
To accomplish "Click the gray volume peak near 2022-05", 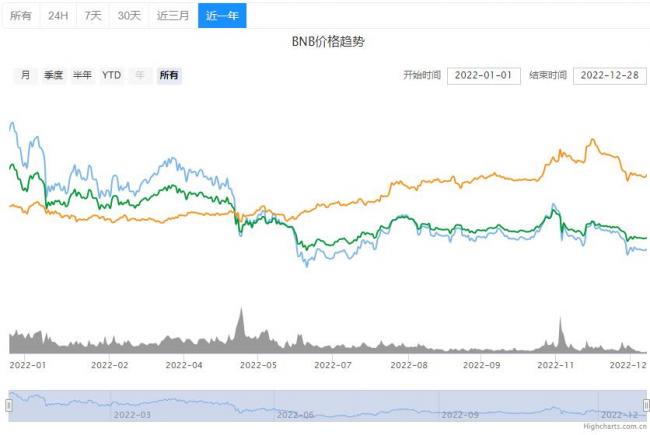I will pyautogui.click(x=240, y=325).
